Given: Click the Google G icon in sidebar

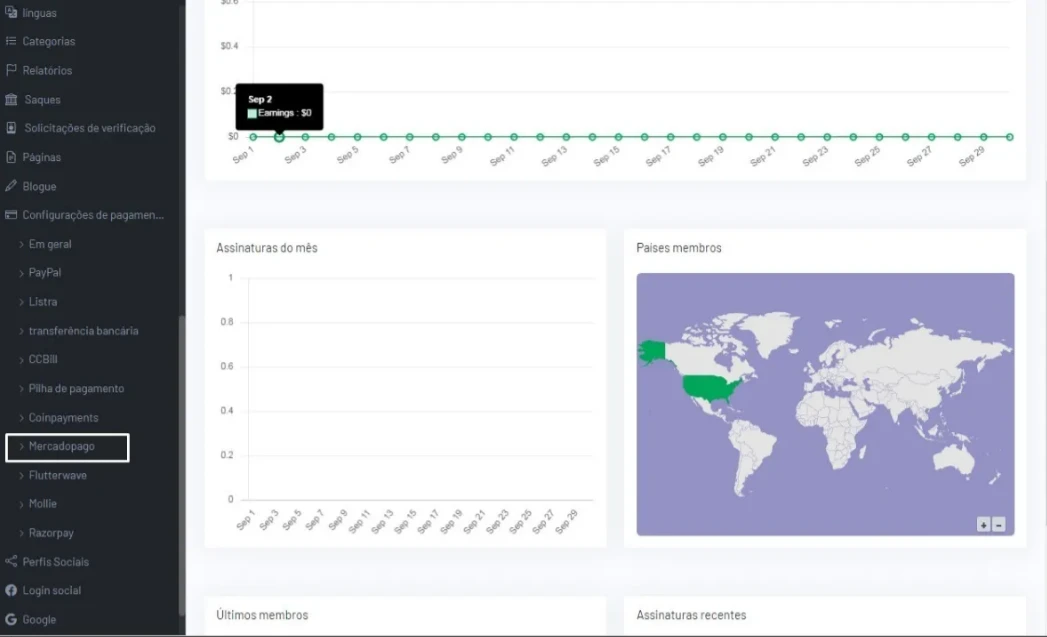Looking at the screenshot, I should [12, 620].
